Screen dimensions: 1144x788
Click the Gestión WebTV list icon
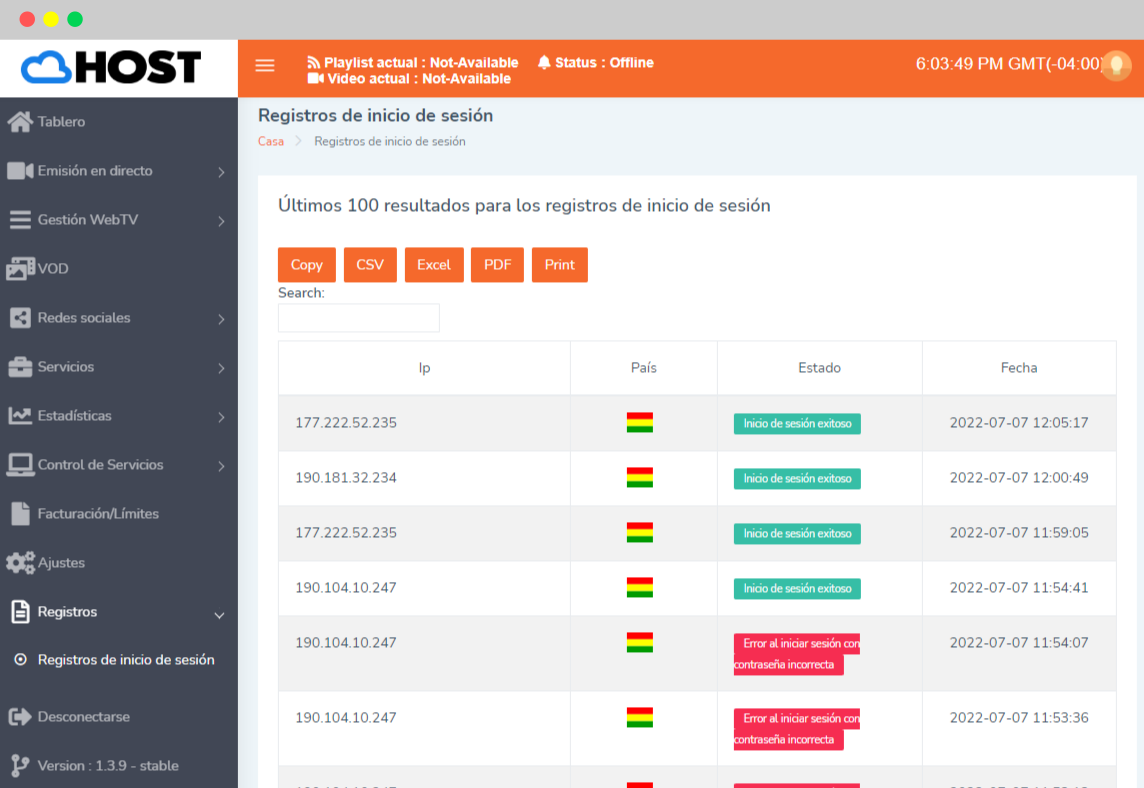[x=20, y=220]
